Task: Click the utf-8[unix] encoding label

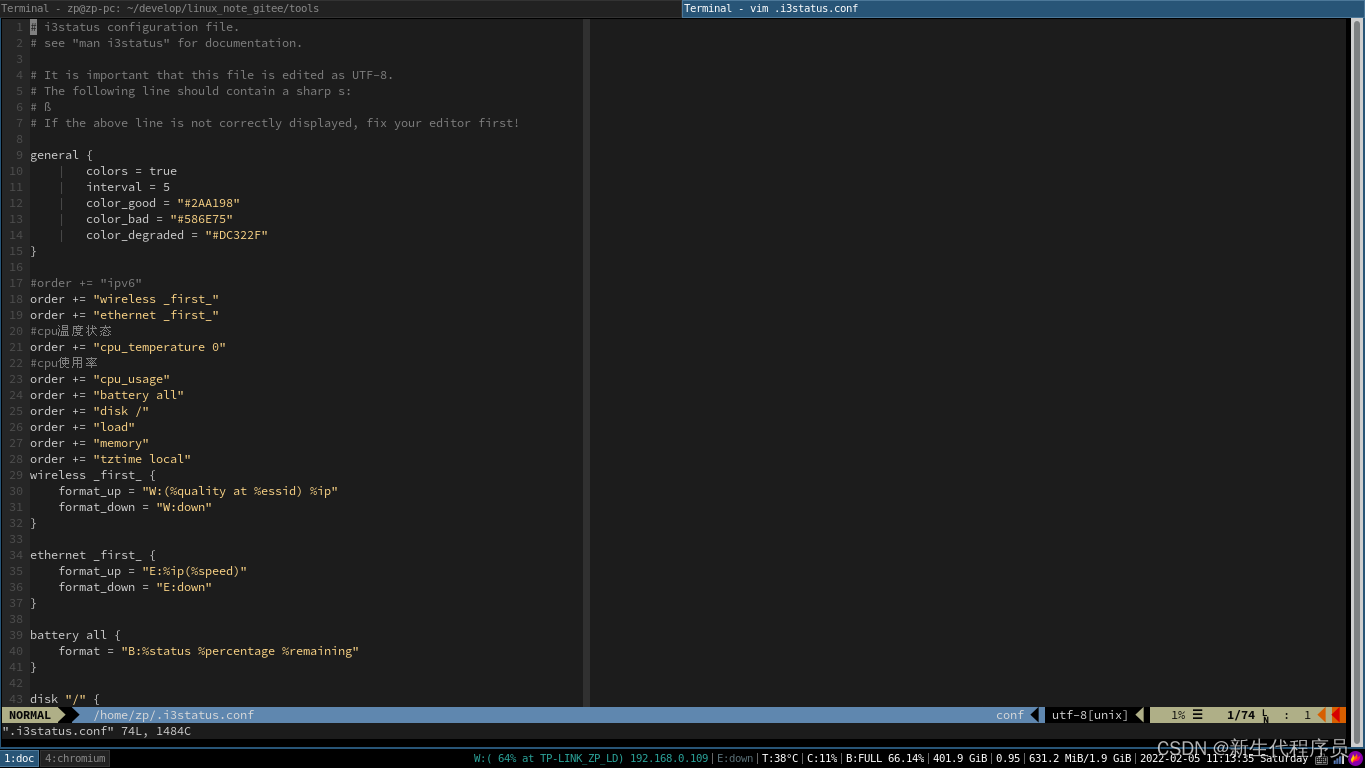Action: click(1090, 715)
